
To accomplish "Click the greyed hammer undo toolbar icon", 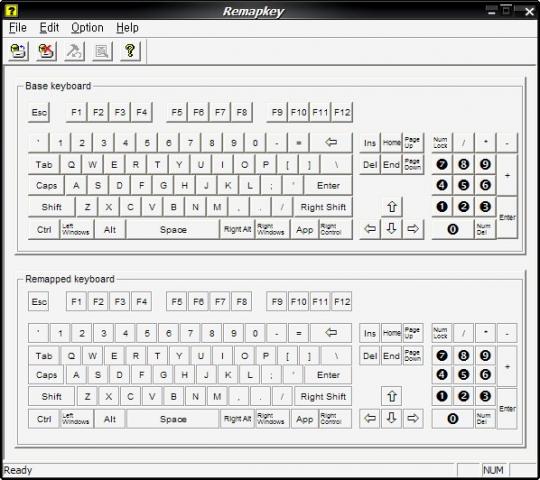I will pos(74,52).
